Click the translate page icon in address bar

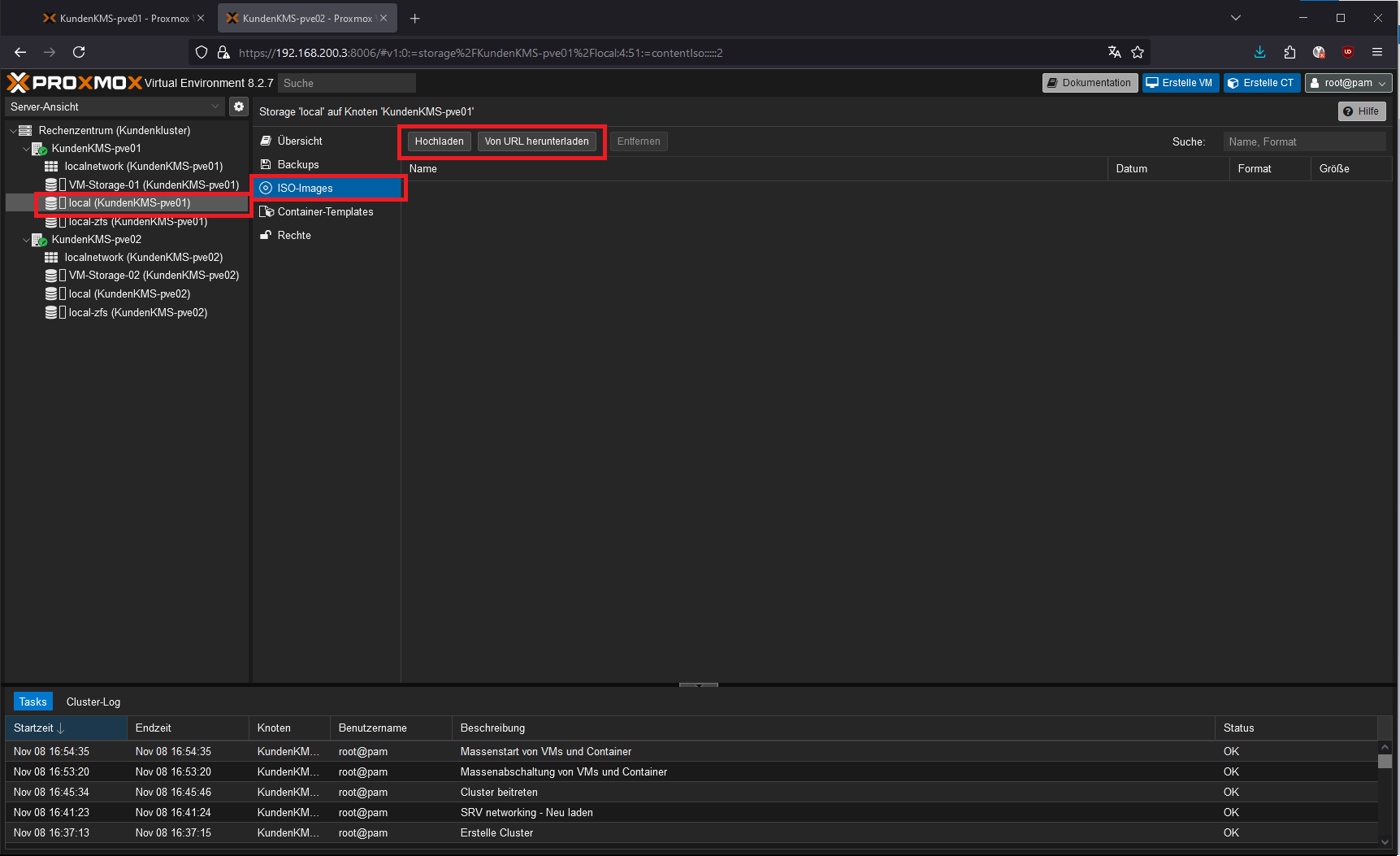point(1114,52)
